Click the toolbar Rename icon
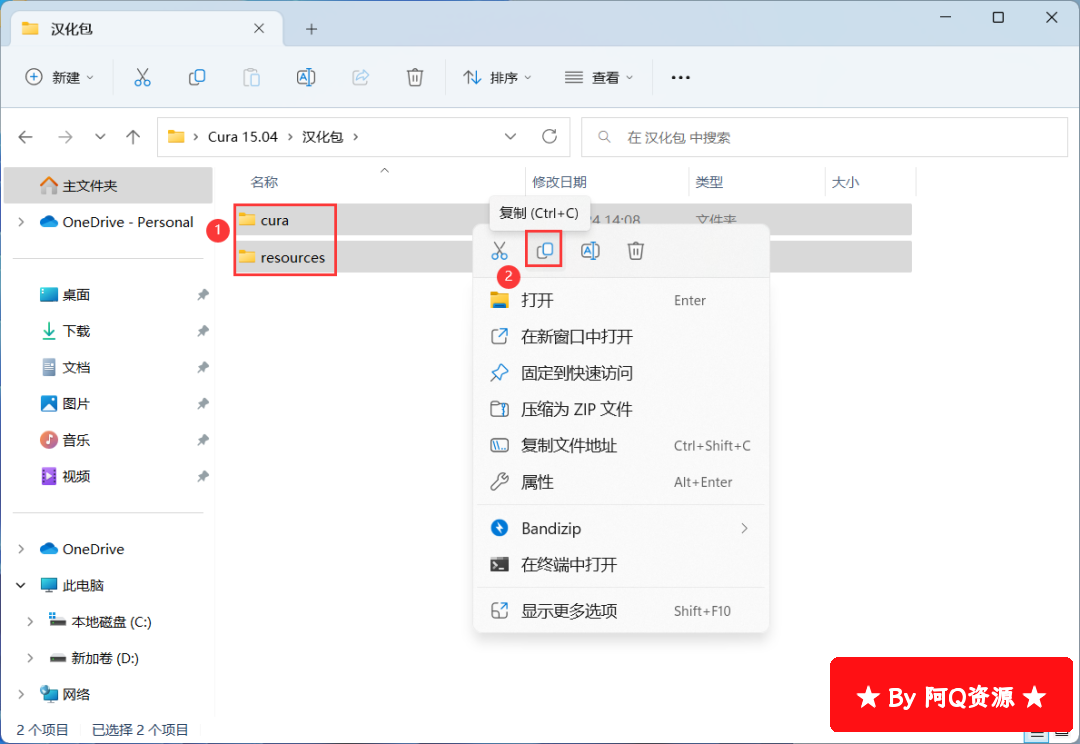 306,77
